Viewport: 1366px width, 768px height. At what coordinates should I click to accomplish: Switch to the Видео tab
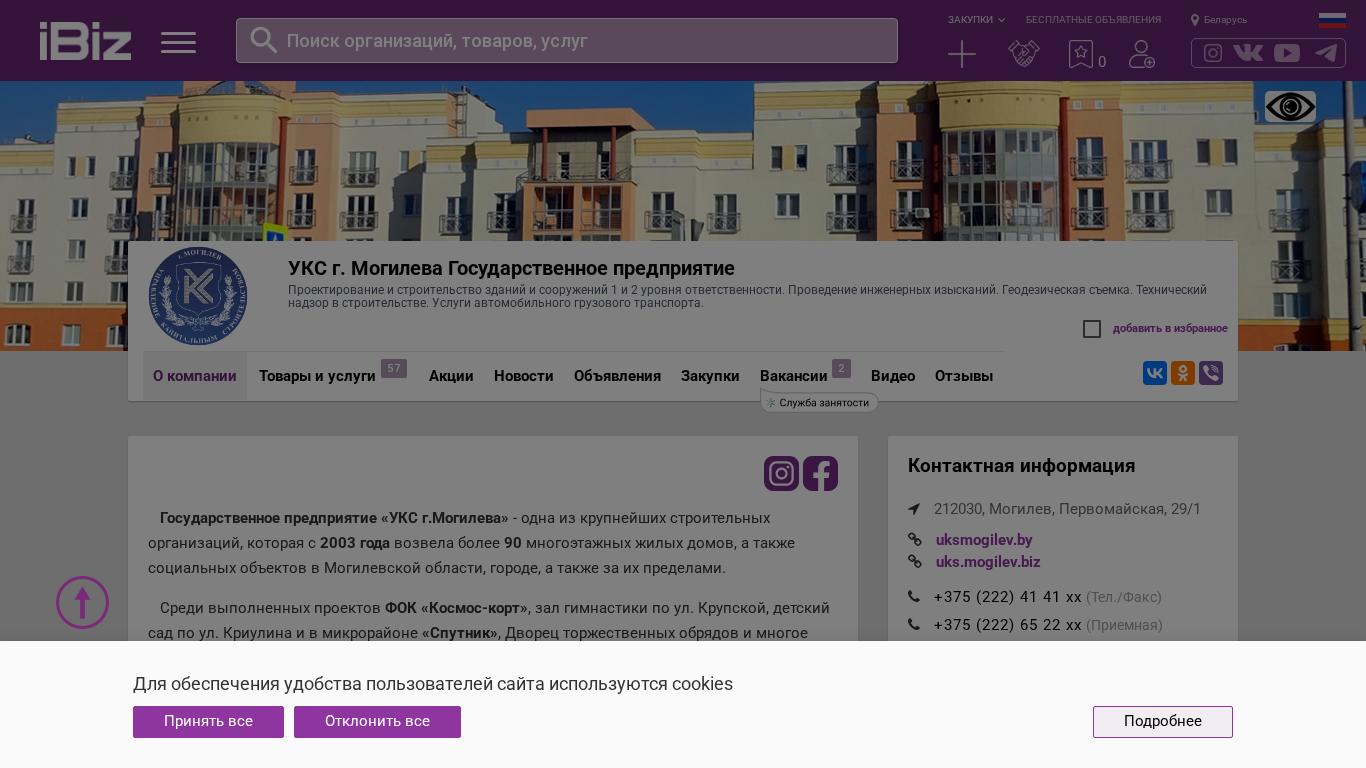tap(893, 376)
